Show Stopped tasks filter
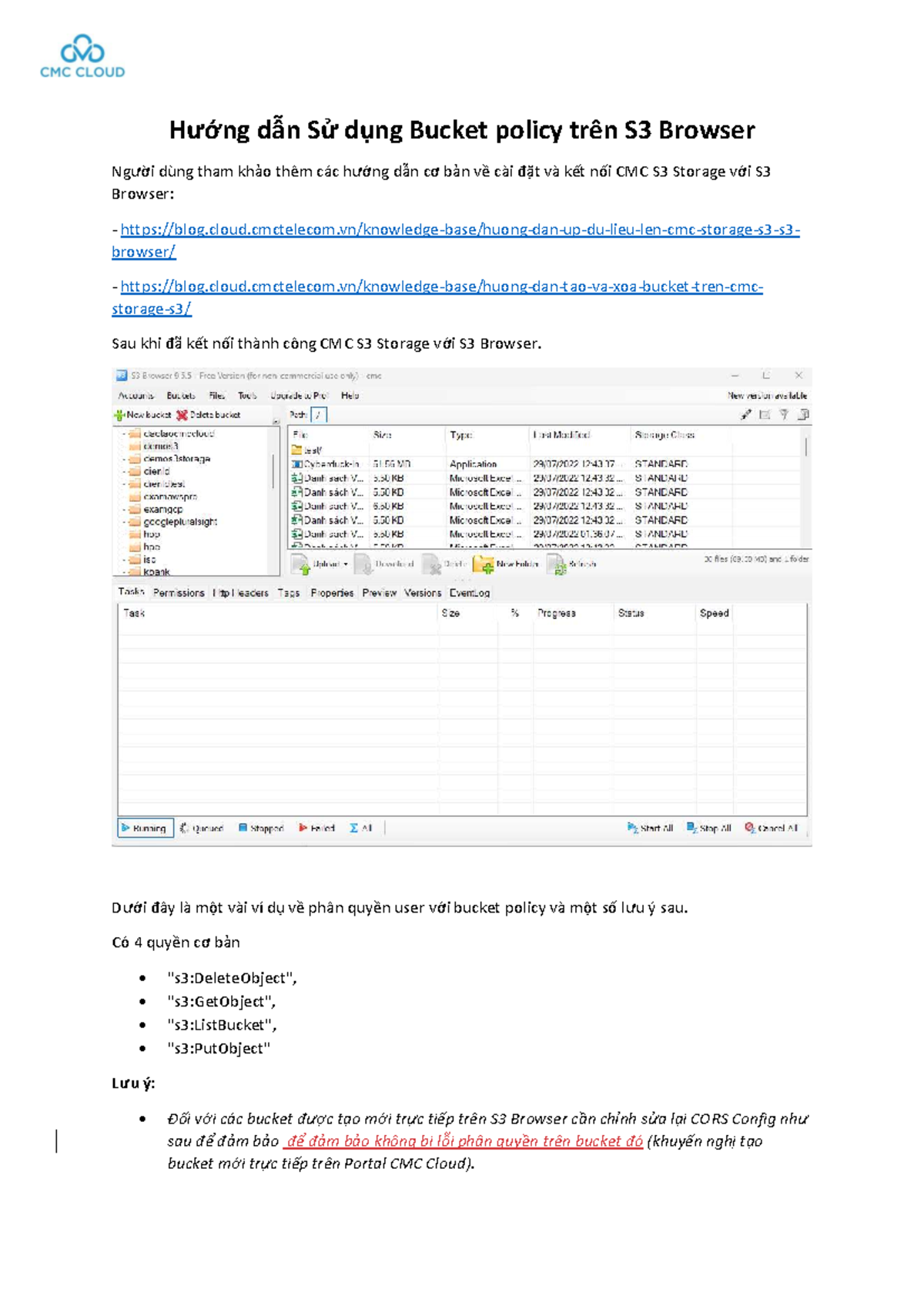Screen dimensions: 924x1306 click(261, 829)
